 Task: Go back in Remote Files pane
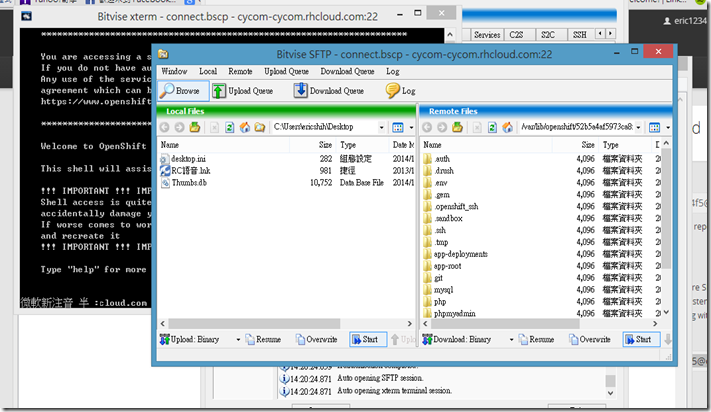pyautogui.click(x=427, y=127)
